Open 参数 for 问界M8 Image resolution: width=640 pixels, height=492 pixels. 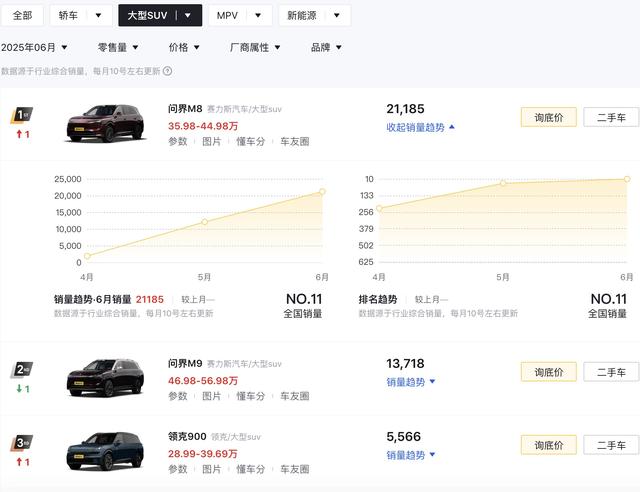click(x=178, y=142)
